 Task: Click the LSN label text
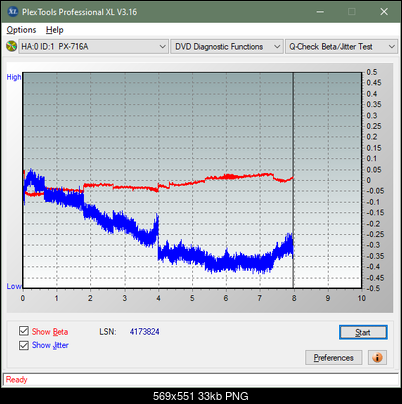pos(108,332)
